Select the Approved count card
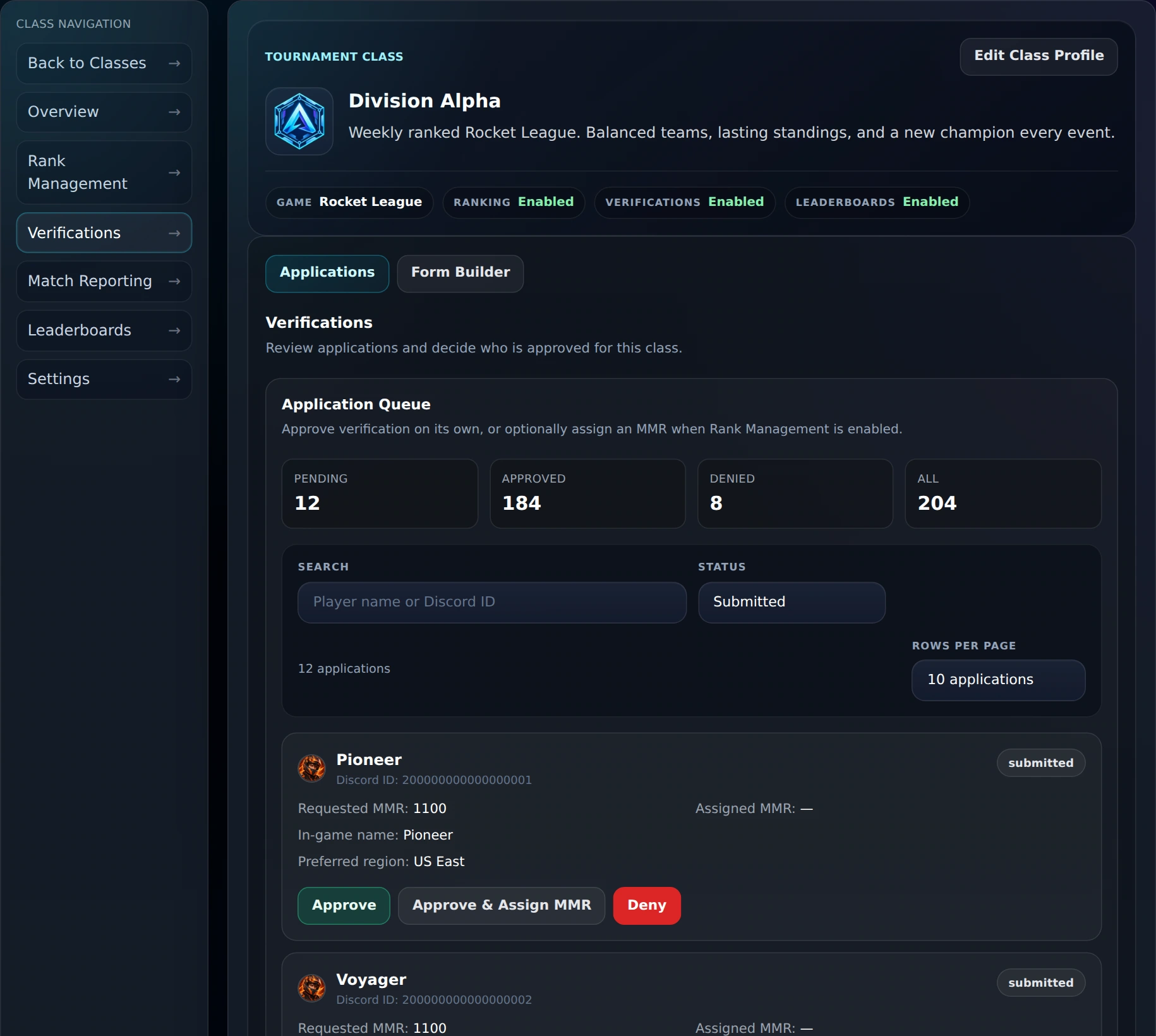Image resolution: width=1156 pixels, height=1036 pixels. pos(587,493)
